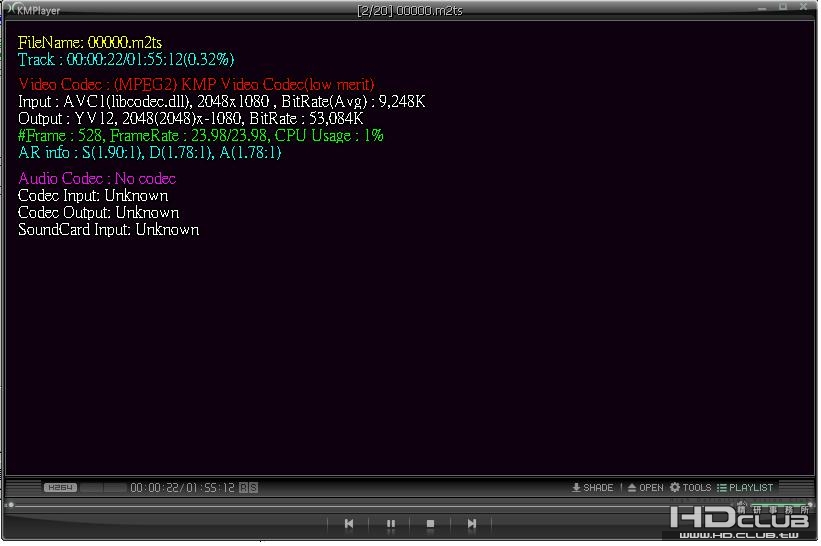Image resolution: width=821 pixels, height=546 pixels.
Task: Click the OPEN file button
Action: pos(647,489)
